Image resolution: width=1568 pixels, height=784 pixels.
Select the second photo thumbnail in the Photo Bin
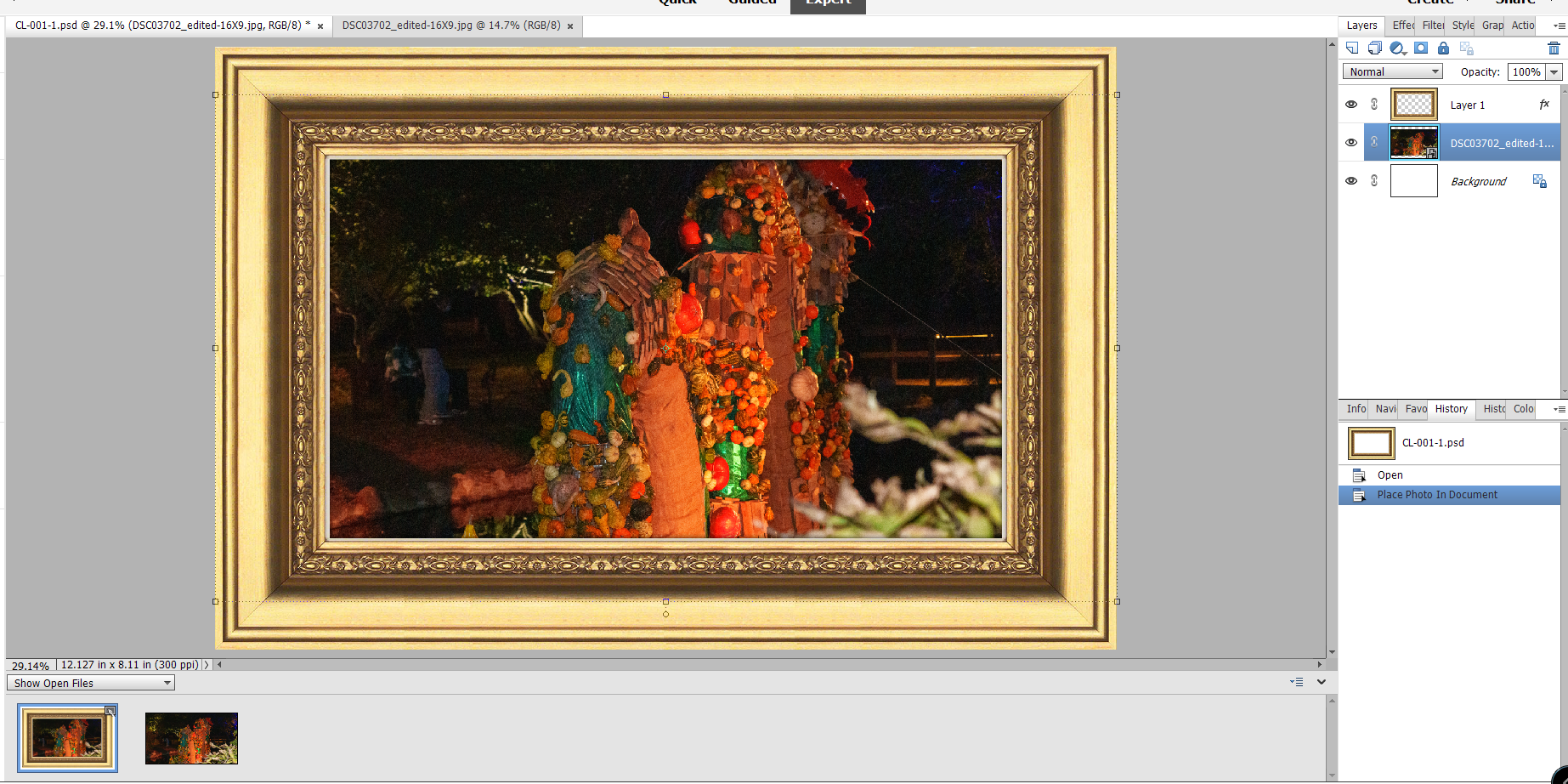coord(191,738)
